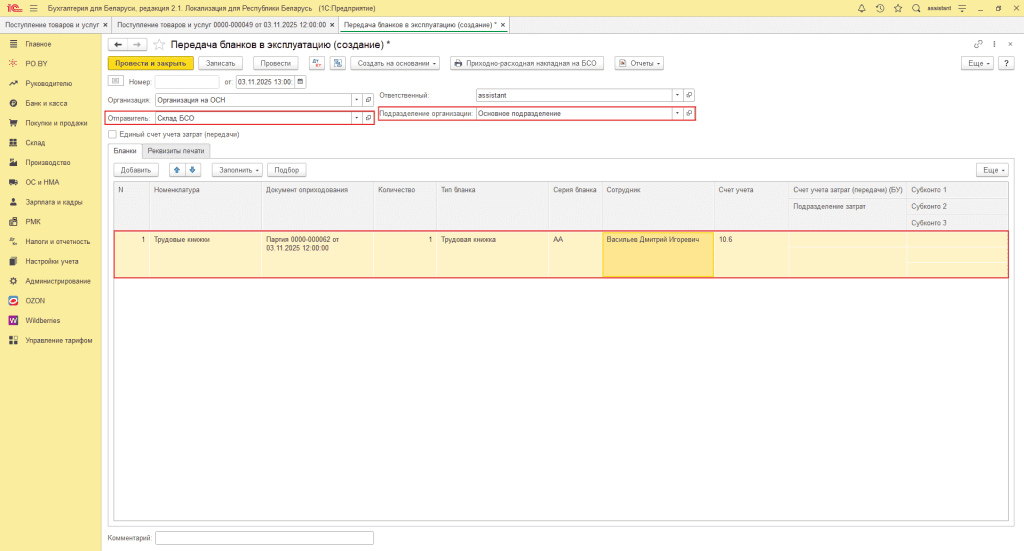The height and width of the screenshot is (551, 1024).
Task: Open the Создать на основании dropdown
Action: pos(396,63)
